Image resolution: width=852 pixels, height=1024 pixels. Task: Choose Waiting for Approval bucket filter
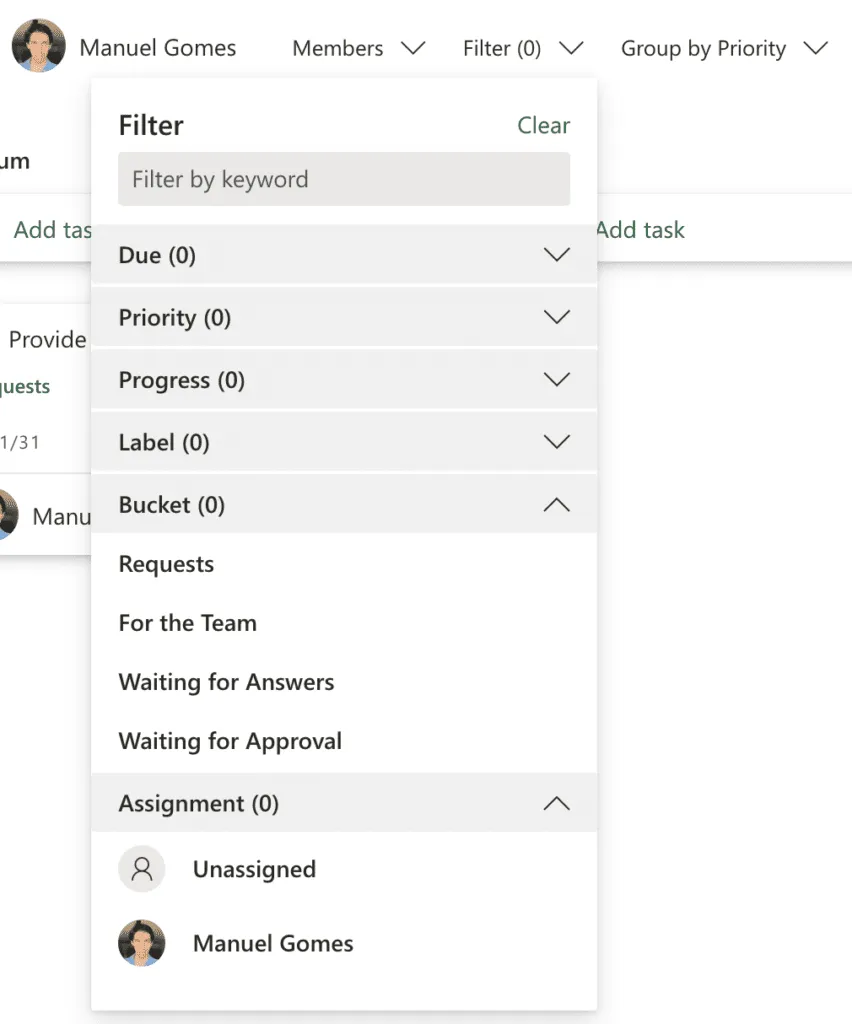[x=230, y=741]
